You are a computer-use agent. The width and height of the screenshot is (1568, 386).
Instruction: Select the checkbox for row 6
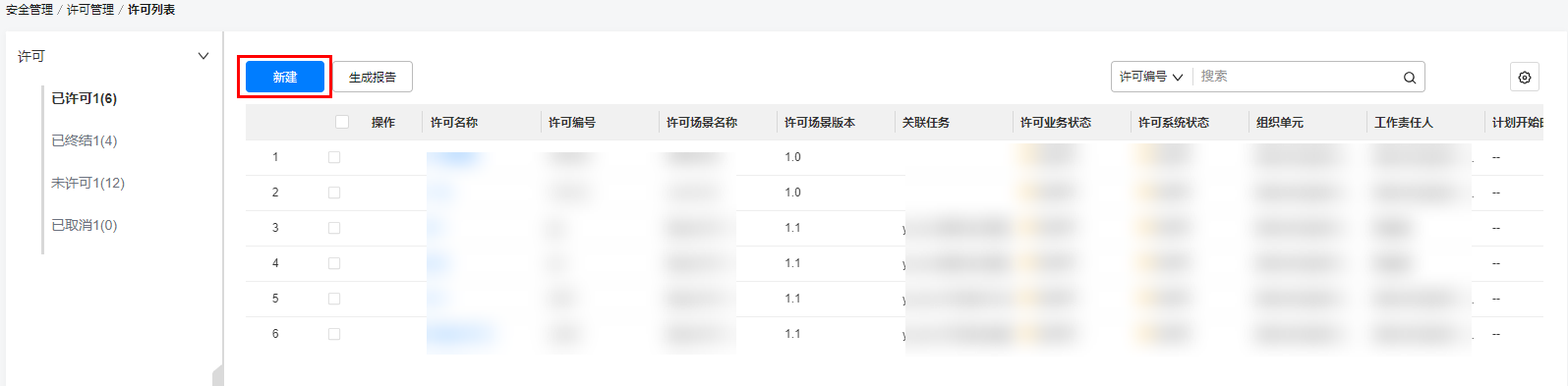tap(334, 334)
